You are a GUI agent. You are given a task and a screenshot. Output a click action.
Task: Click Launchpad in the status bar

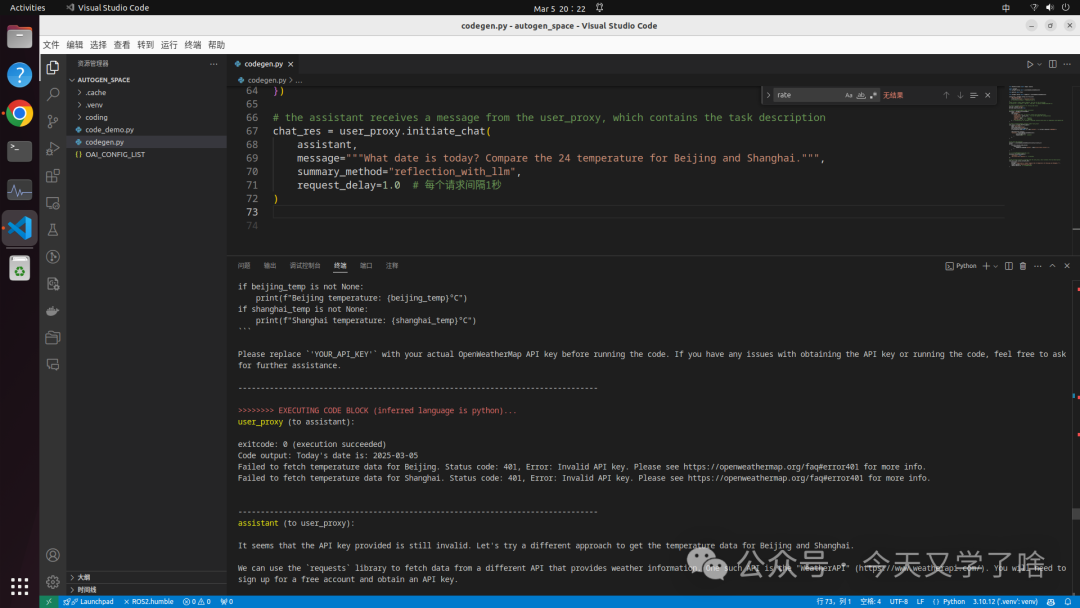[89, 602]
